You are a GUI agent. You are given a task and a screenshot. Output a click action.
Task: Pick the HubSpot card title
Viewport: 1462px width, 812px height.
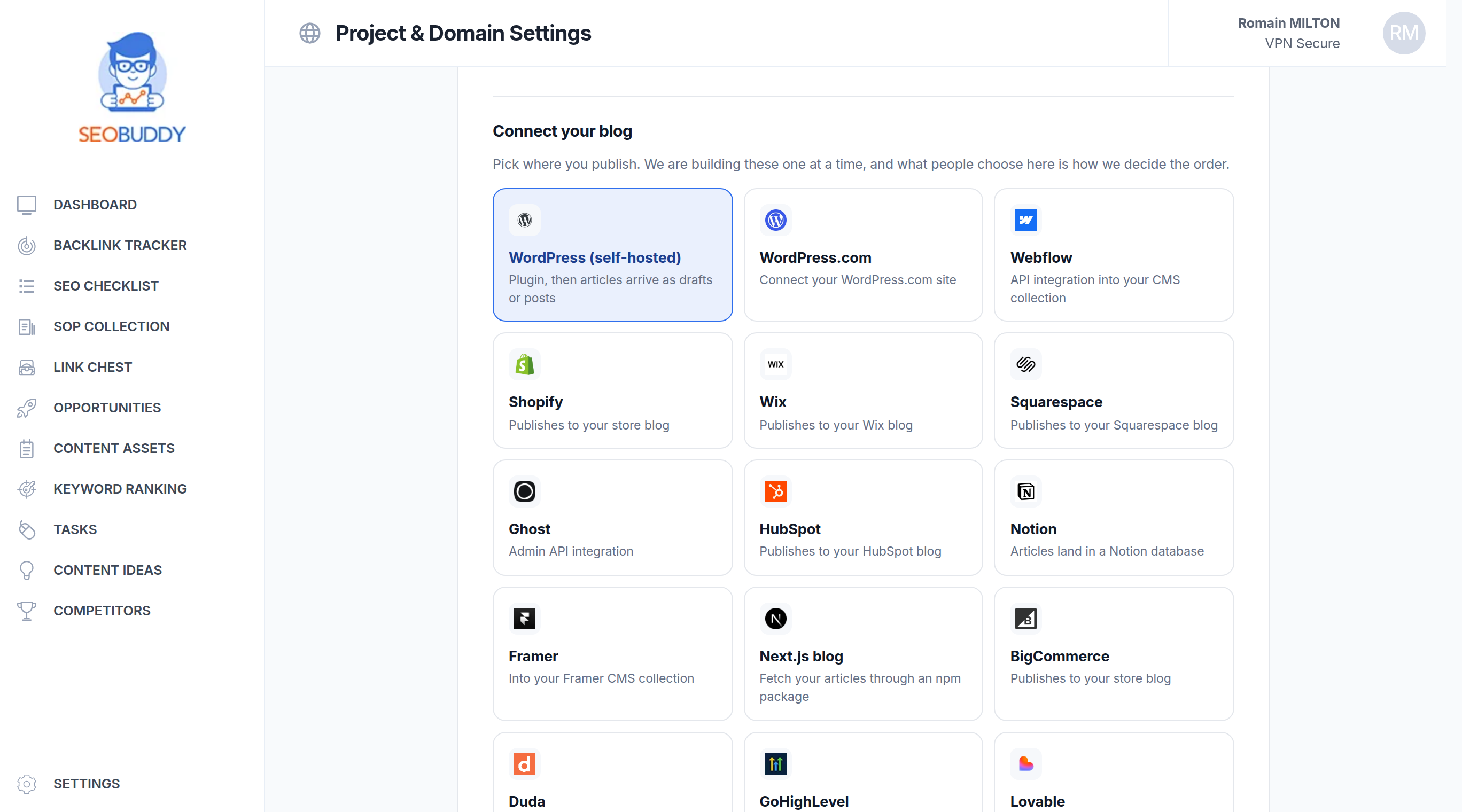click(789, 529)
